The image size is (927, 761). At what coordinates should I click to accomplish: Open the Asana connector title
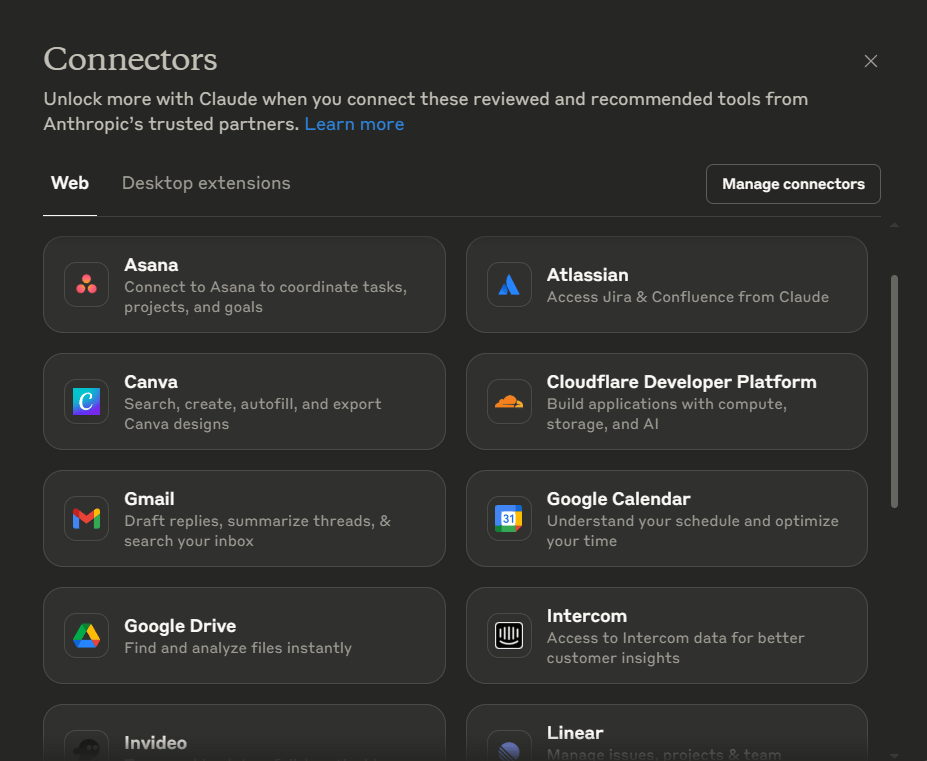(151, 265)
